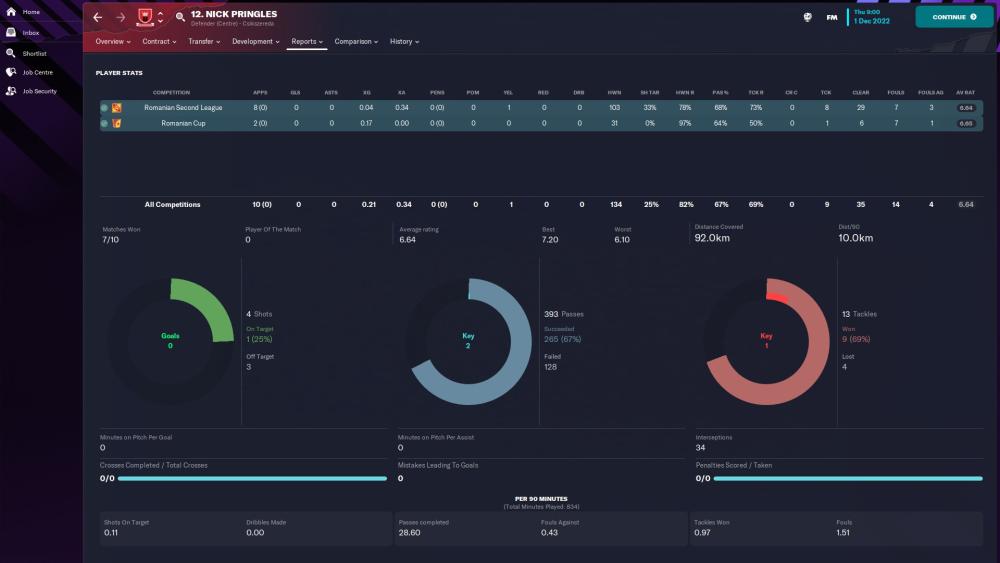Open the Inbox from the sidebar
Screen dimensions: 1000x563
[x=11, y=32]
